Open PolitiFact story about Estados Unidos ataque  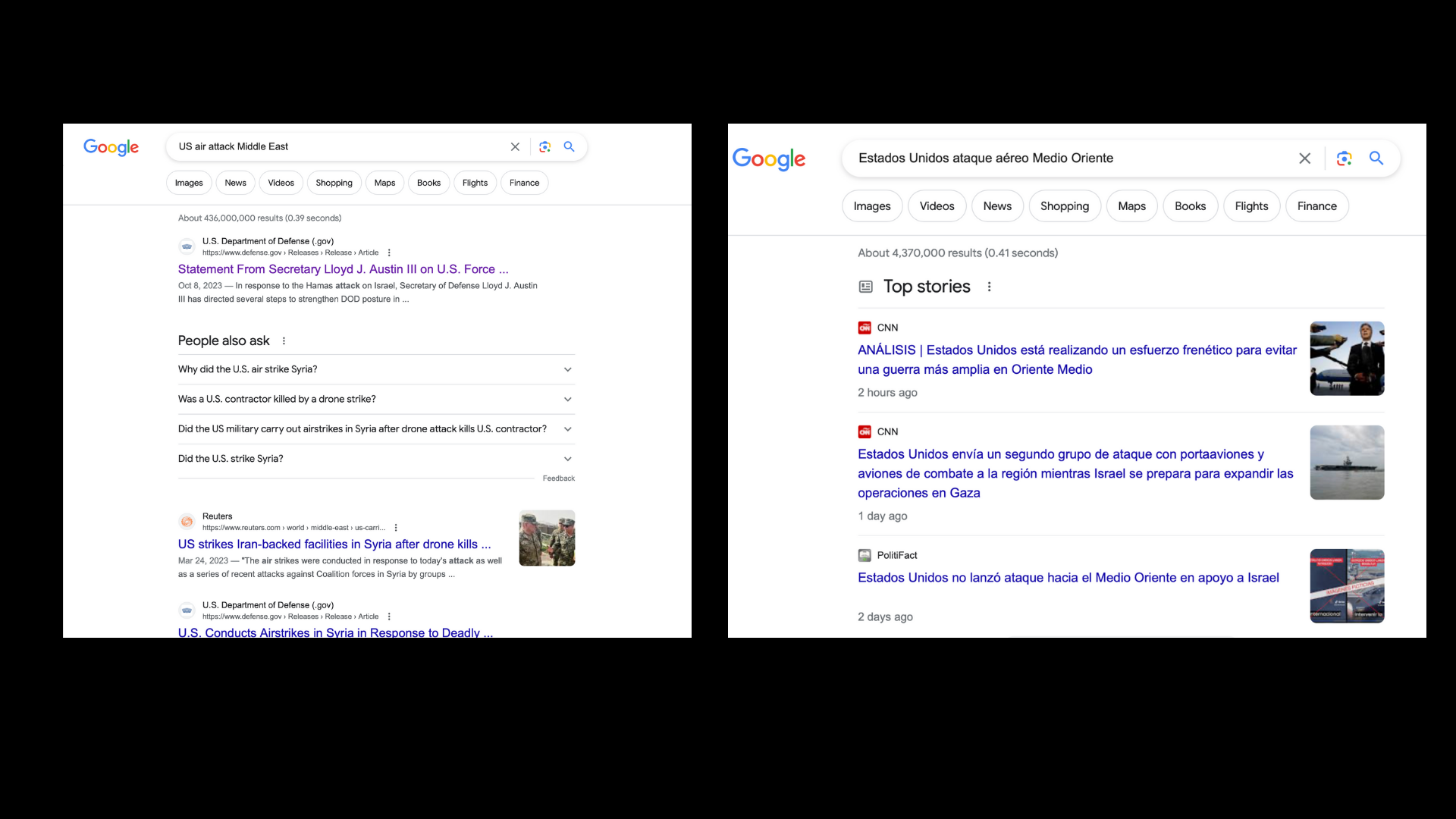(x=1068, y=578)
